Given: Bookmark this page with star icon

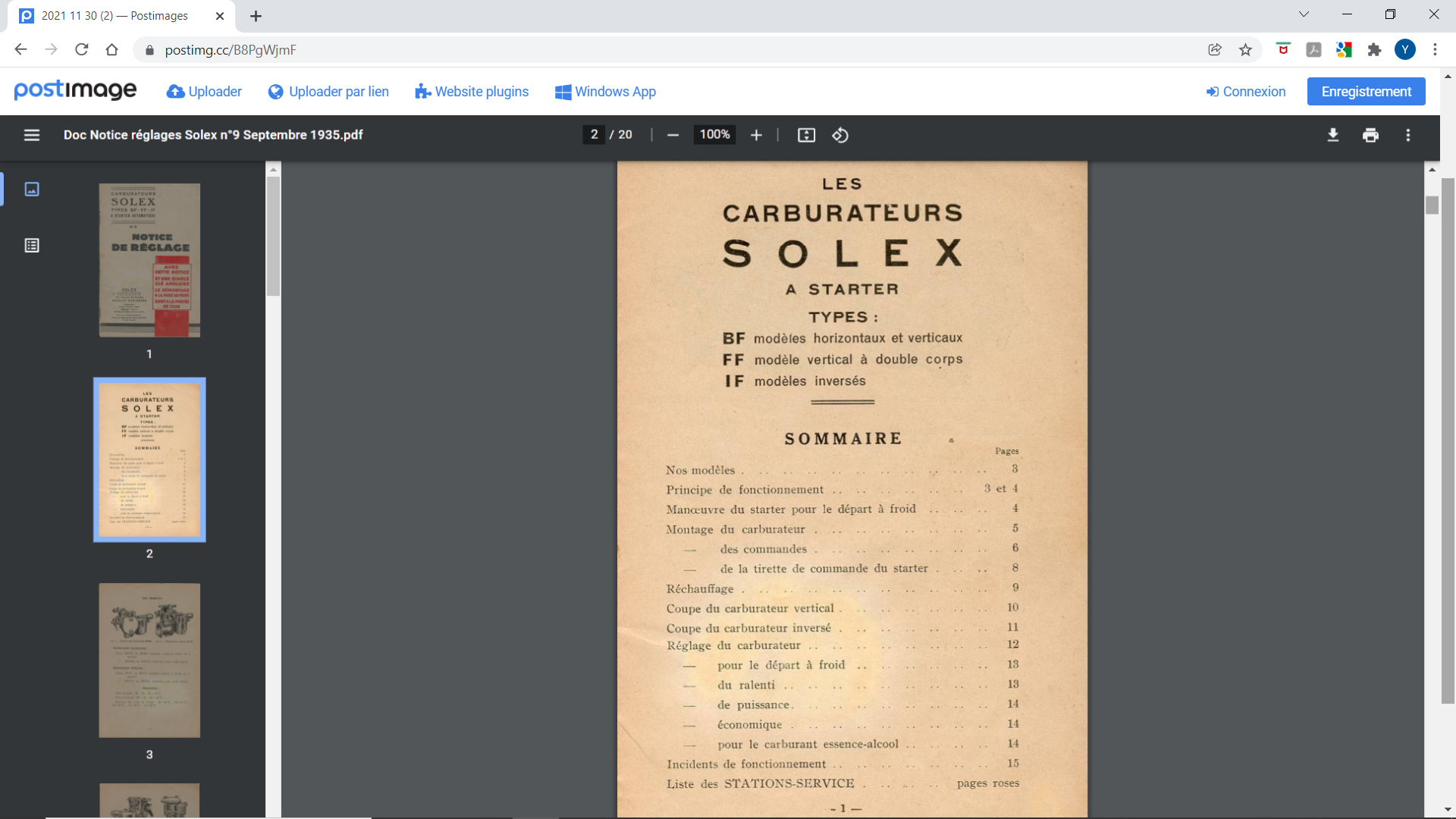Looking at the screenshot, I should [x=1245, y=49].
